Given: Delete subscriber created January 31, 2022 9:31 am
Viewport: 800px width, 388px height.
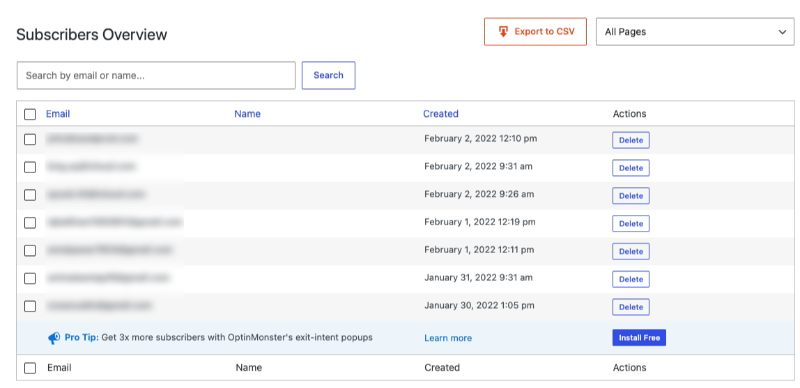Looking at the screenshot, I should click(x=631, y=279).
